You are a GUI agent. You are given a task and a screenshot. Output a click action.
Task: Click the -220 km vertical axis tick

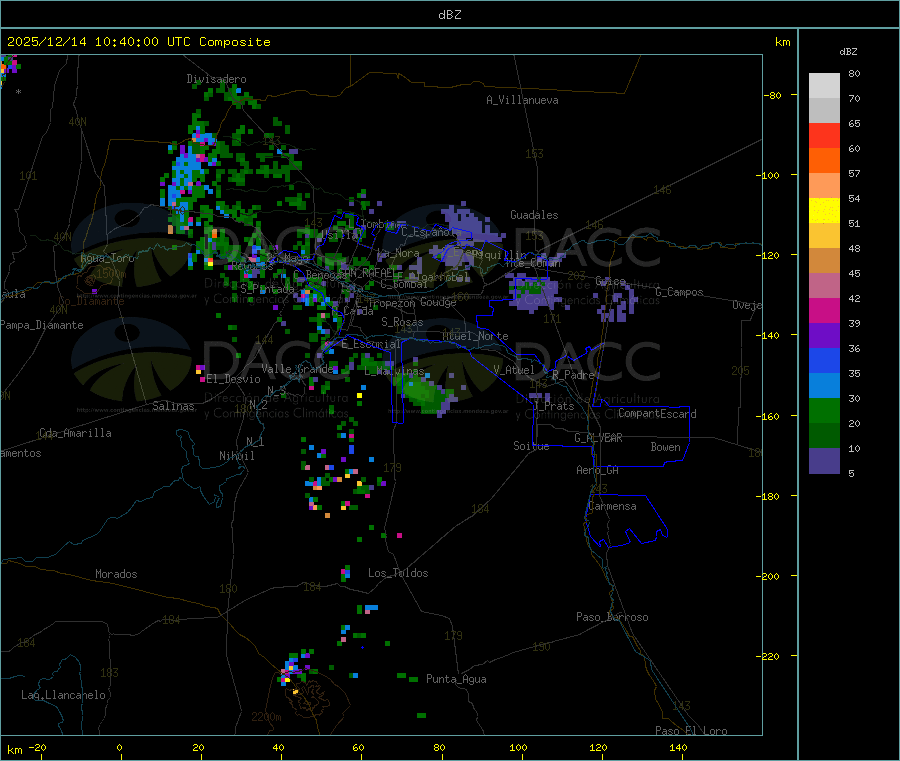[767, 657]
